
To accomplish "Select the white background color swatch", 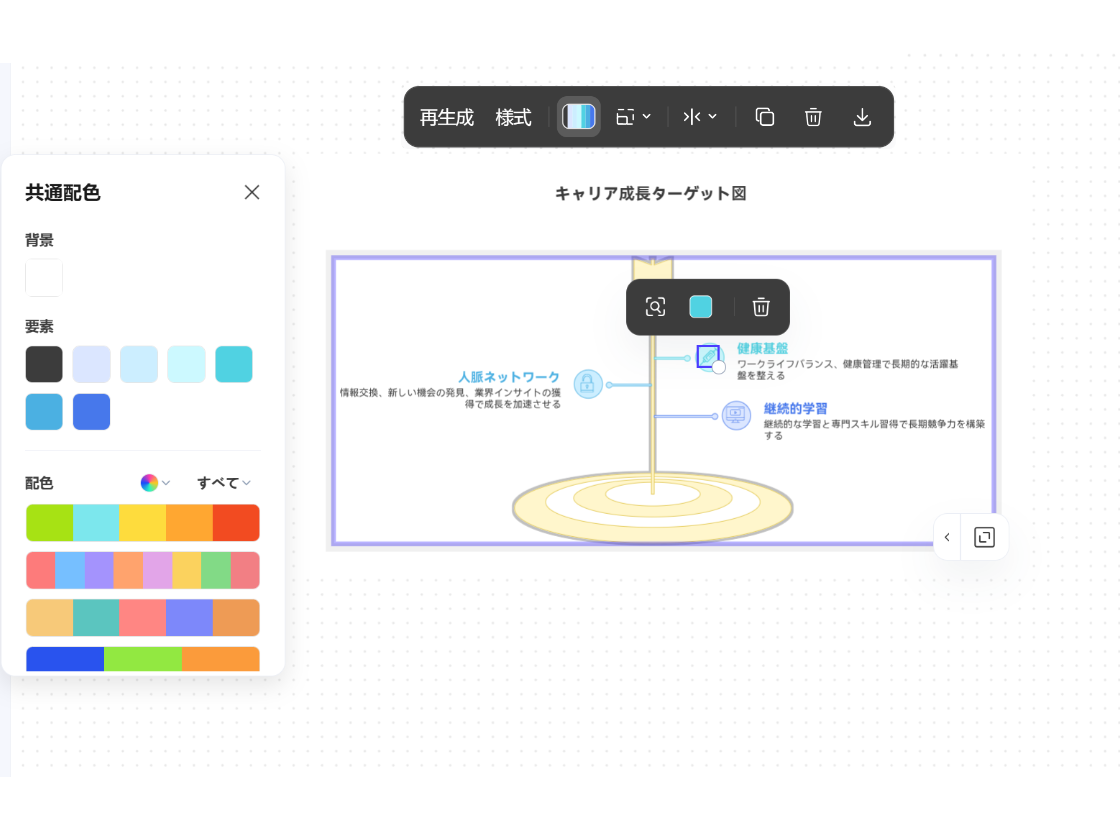I will coord(44,278).
